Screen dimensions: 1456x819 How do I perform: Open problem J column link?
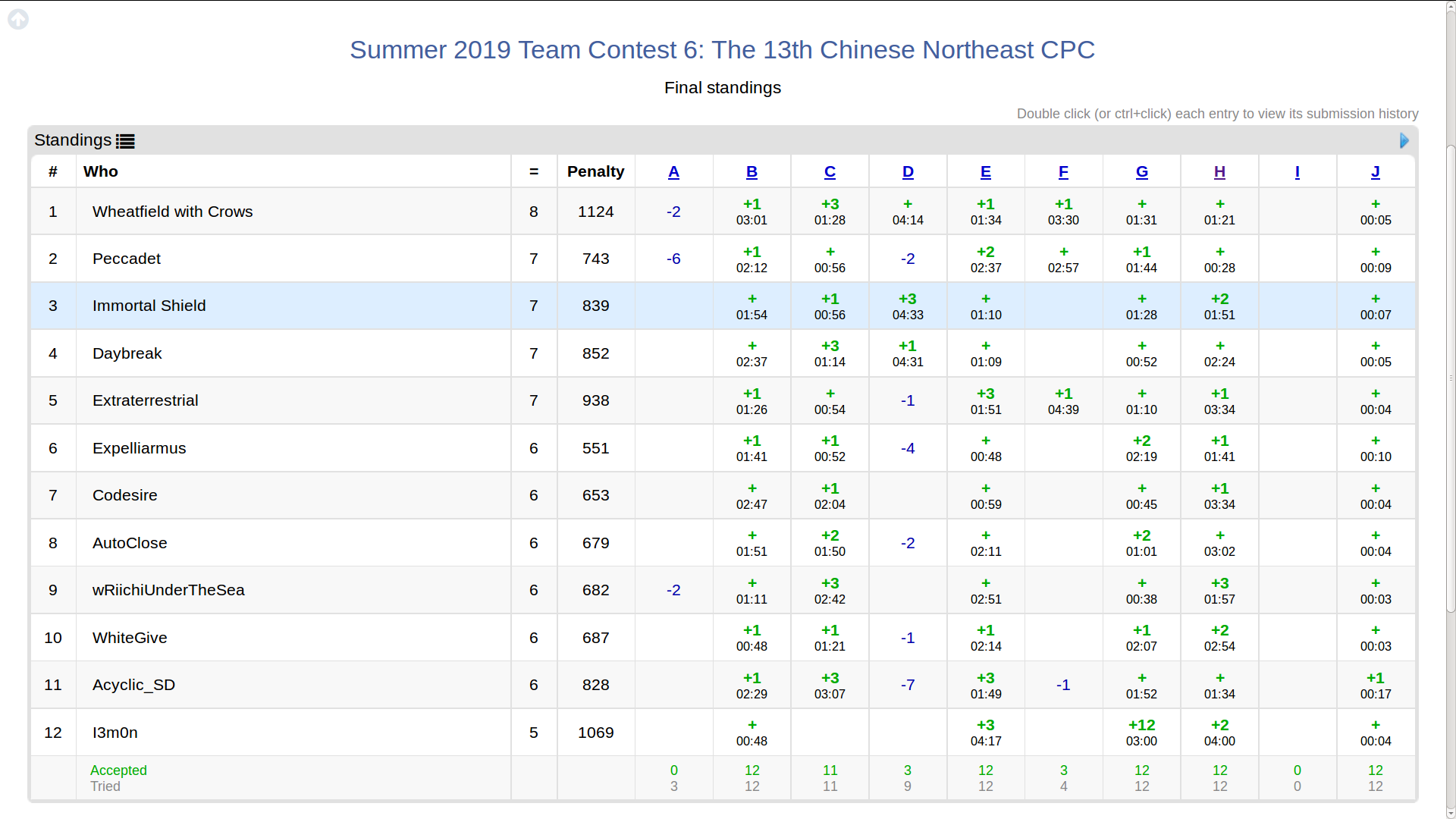pyautogui.click(x=1375, y=172)
